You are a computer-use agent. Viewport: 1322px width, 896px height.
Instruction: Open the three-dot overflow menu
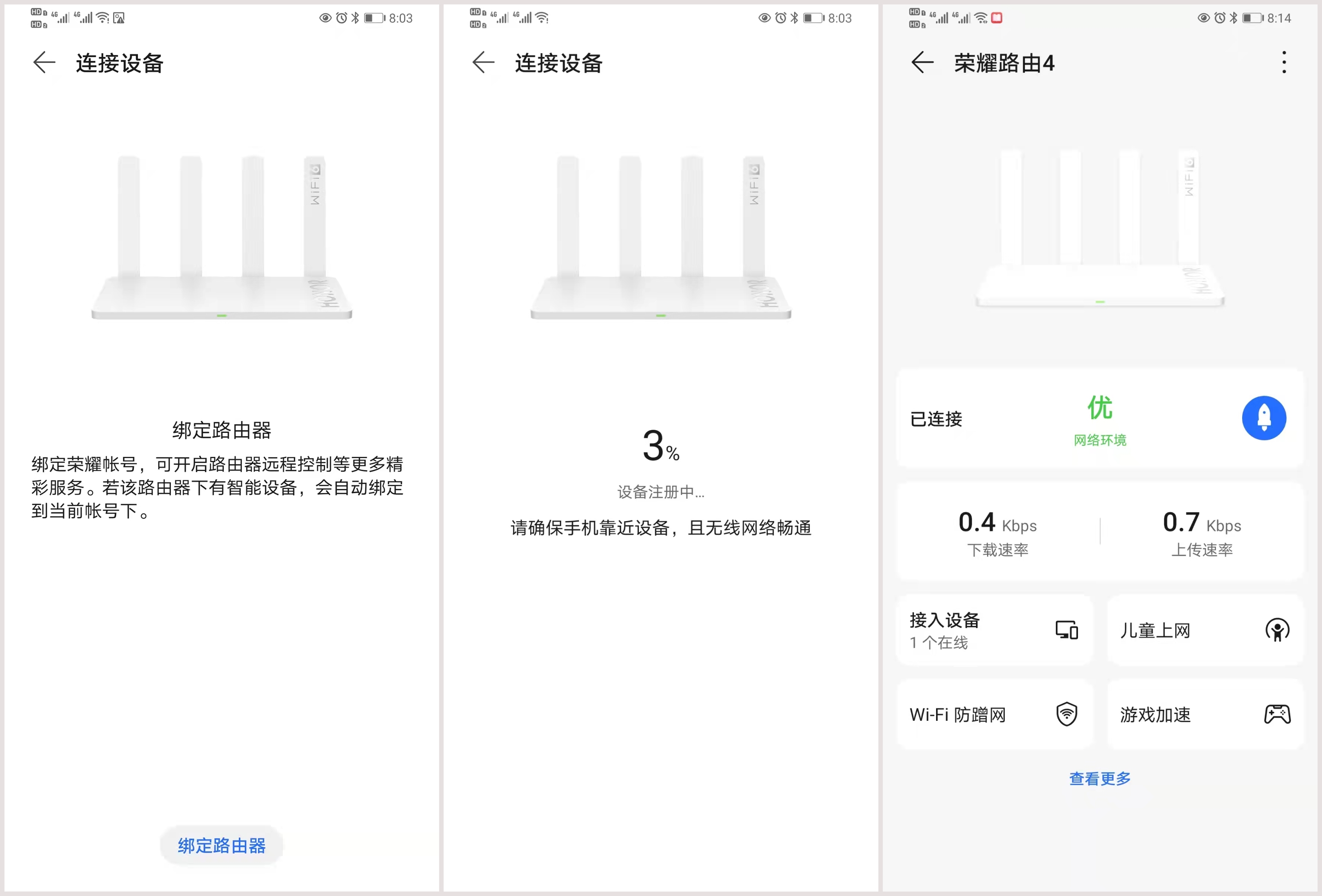coord(1283,63)
